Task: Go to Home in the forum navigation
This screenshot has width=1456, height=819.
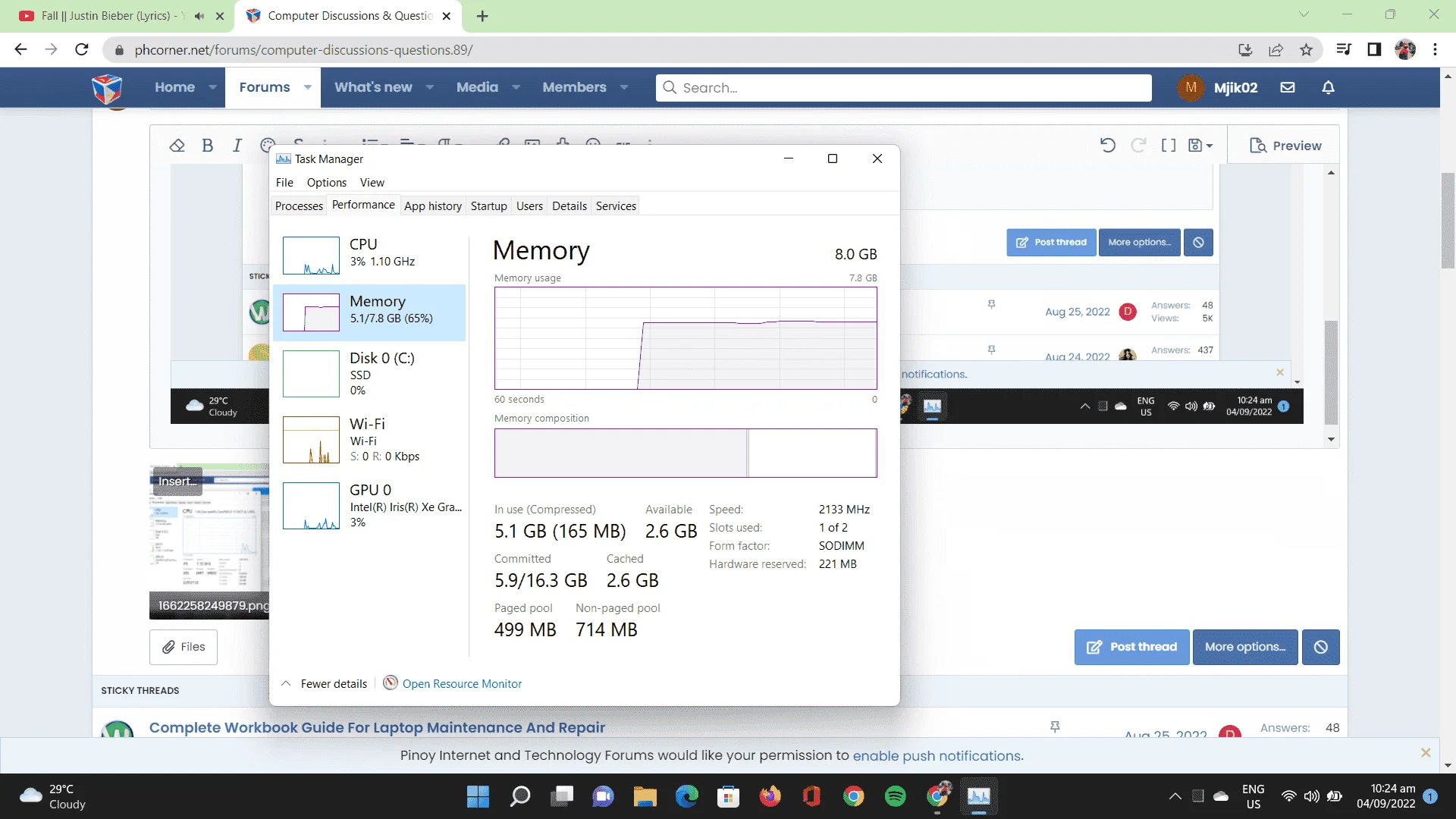Action: pos(174,87)
